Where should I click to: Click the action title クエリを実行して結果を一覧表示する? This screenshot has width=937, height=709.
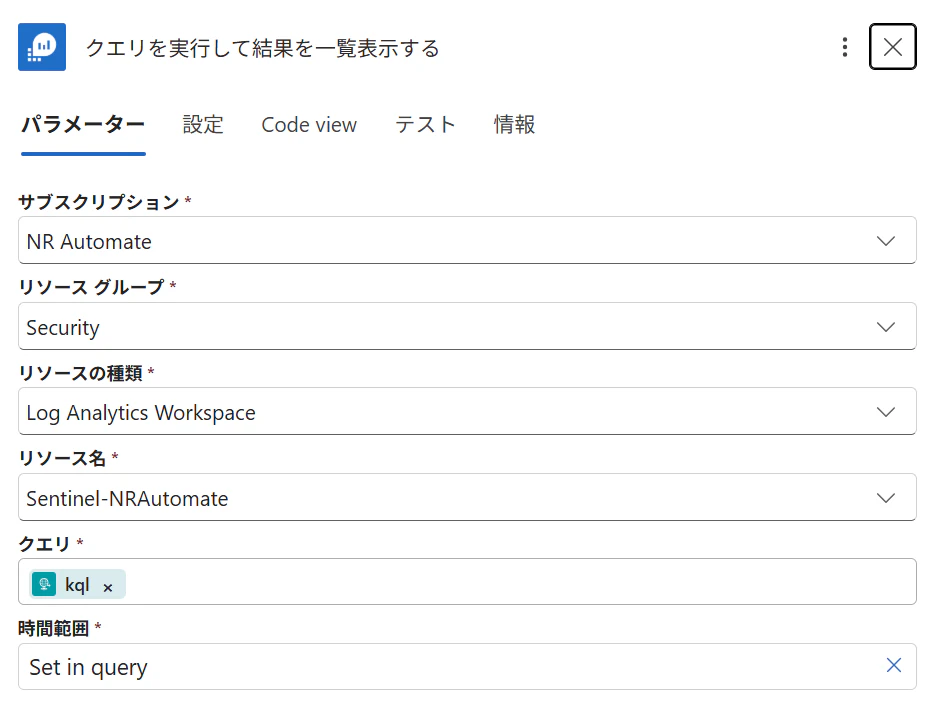coord(262,48)
